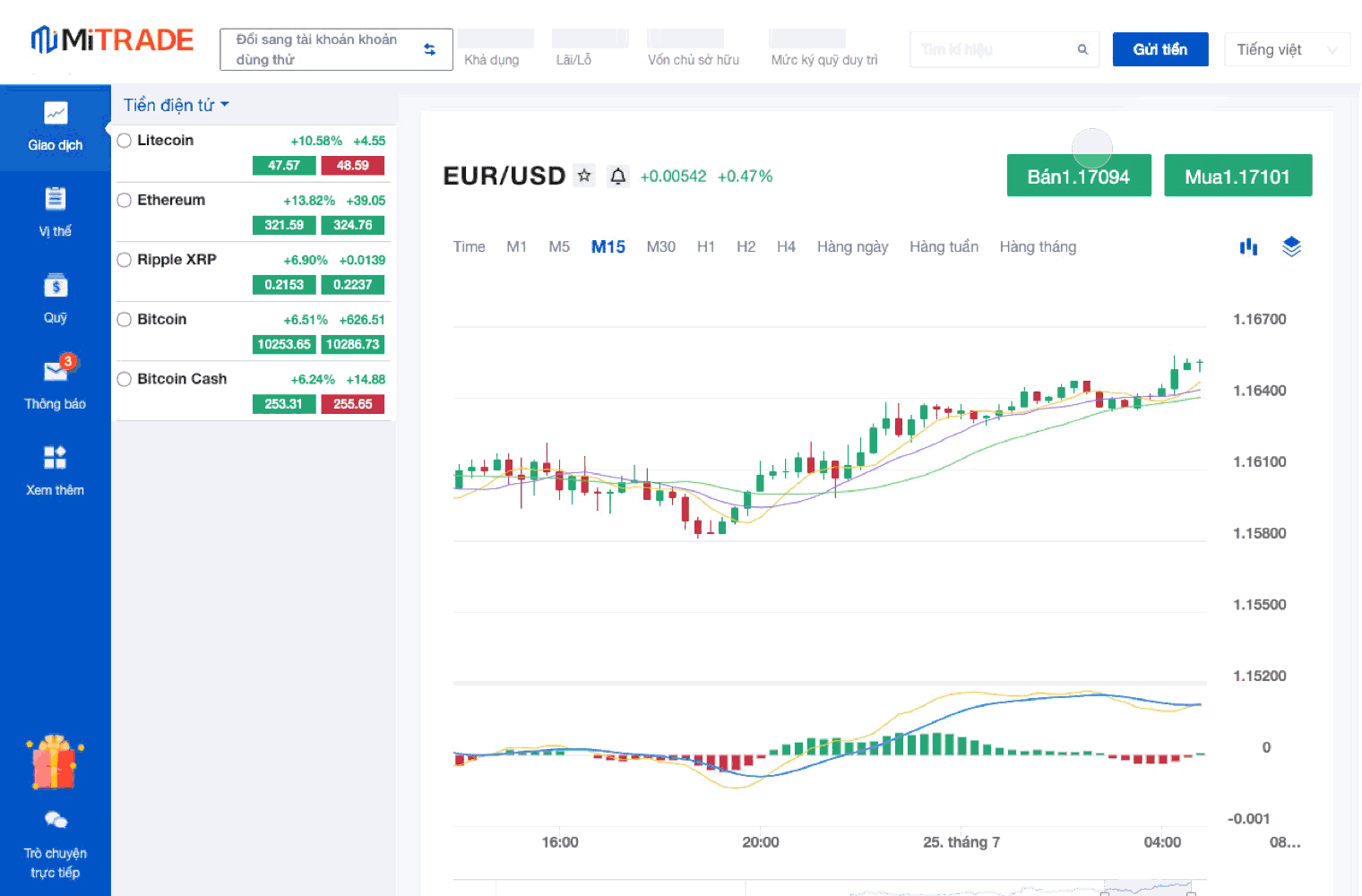
Task: Switch chart to H1 timeframe
Action: pyautogui.click(x=706, y=246)
